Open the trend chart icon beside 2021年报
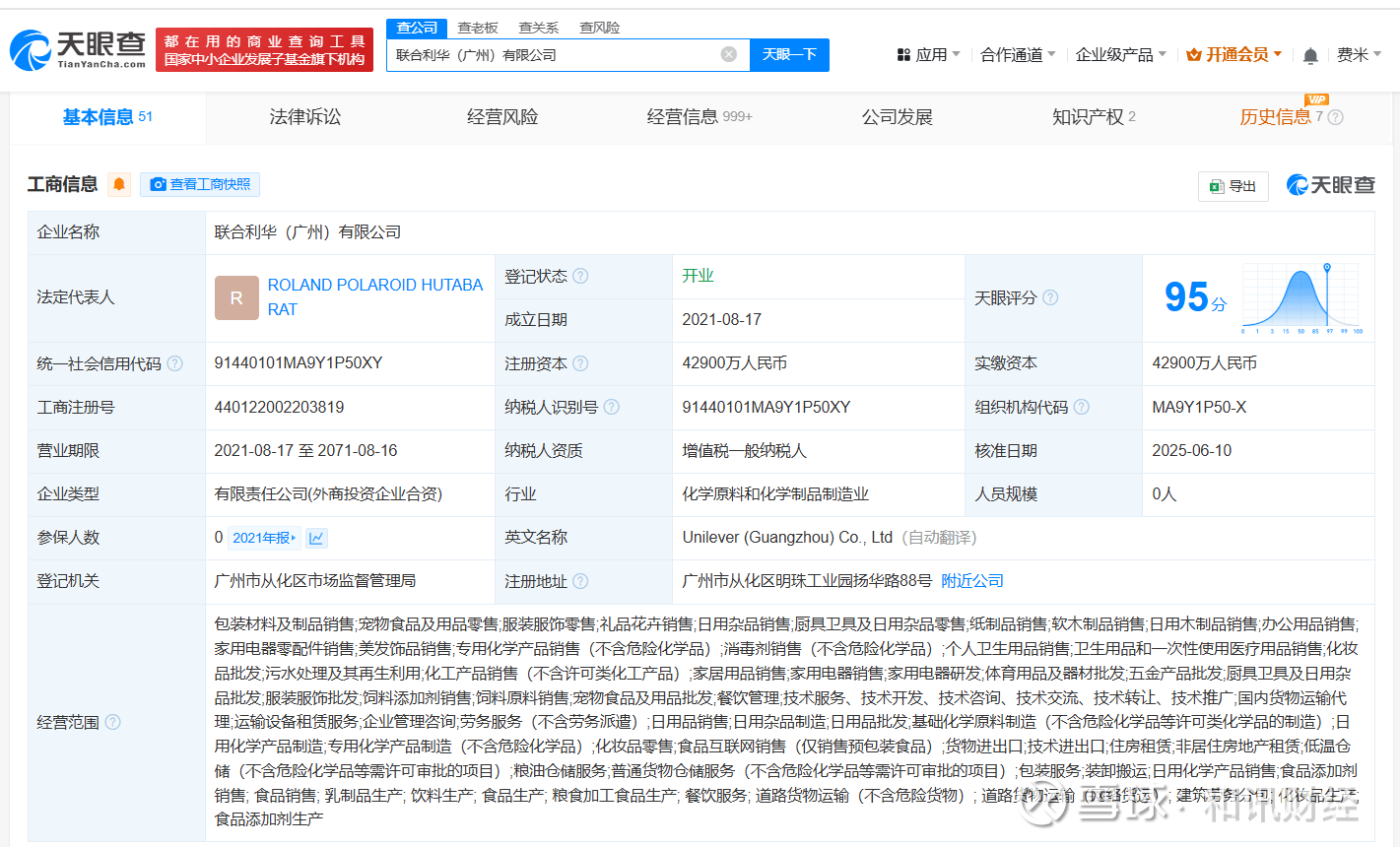This screenshot has height=847, width=1400. tap(316, 538)
